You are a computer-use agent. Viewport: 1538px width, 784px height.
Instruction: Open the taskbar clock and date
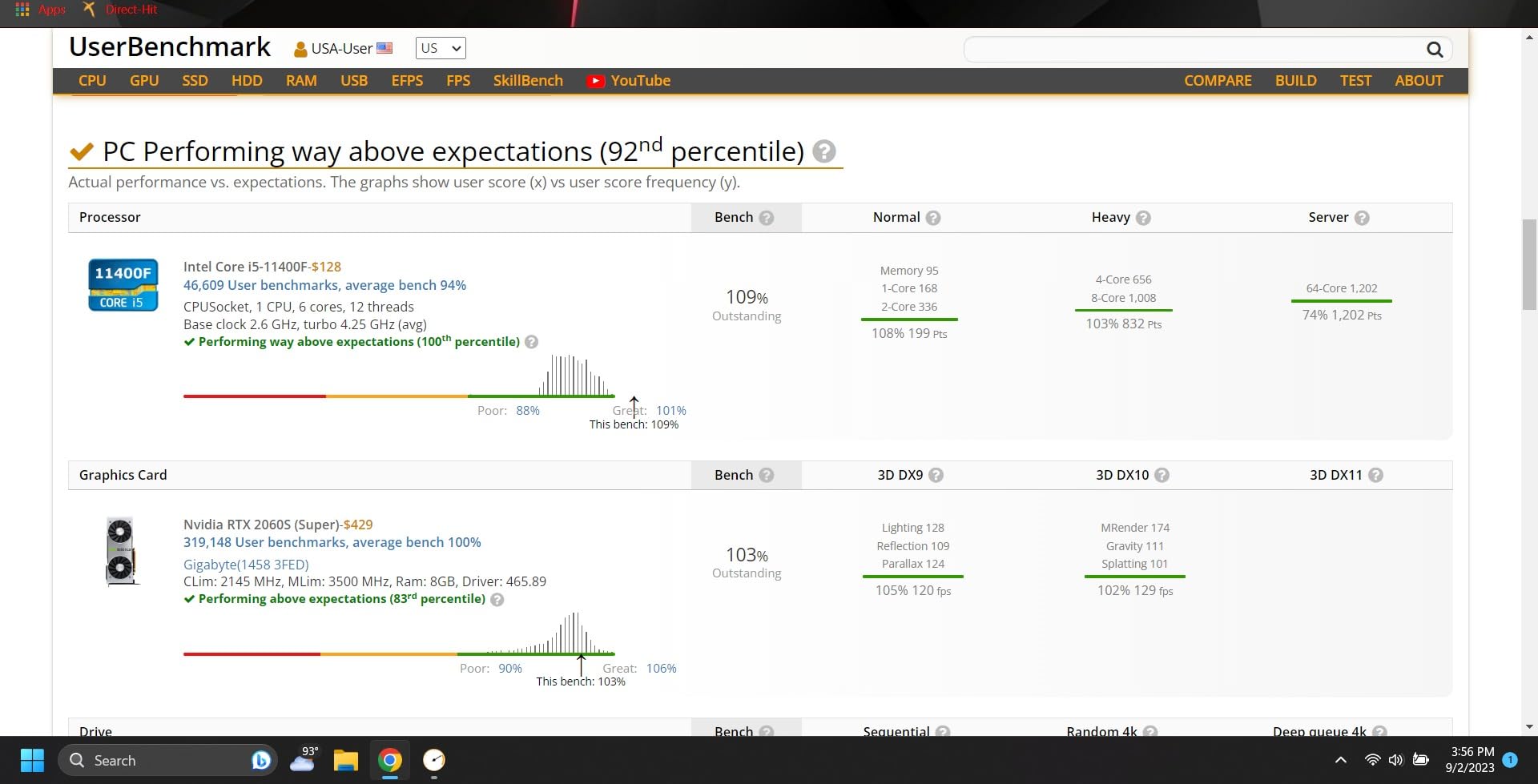point(1471,759)
